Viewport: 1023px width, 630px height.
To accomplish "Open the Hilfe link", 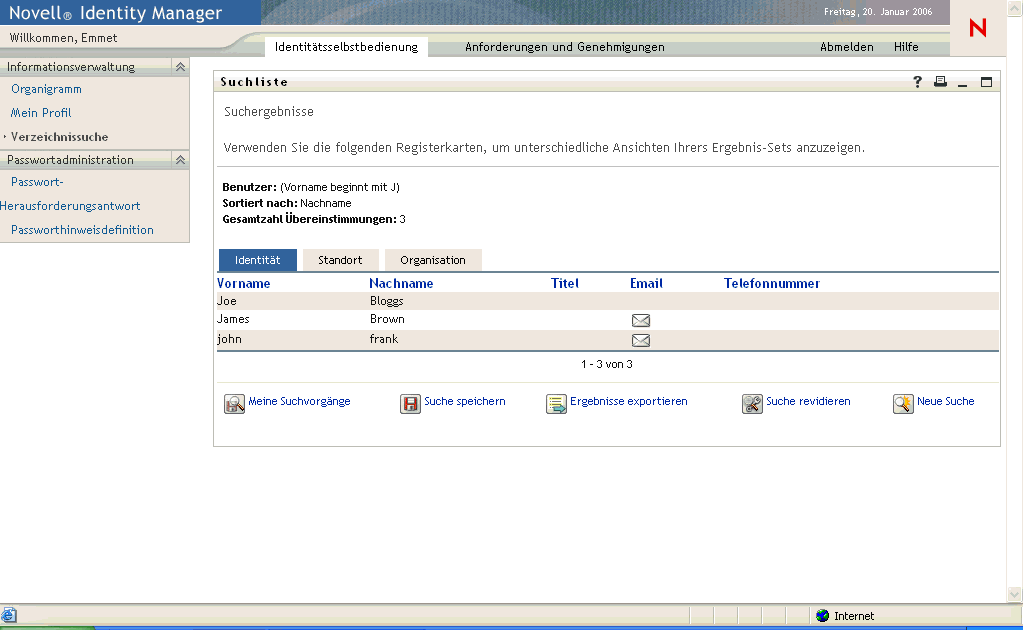I will (906, 47).
